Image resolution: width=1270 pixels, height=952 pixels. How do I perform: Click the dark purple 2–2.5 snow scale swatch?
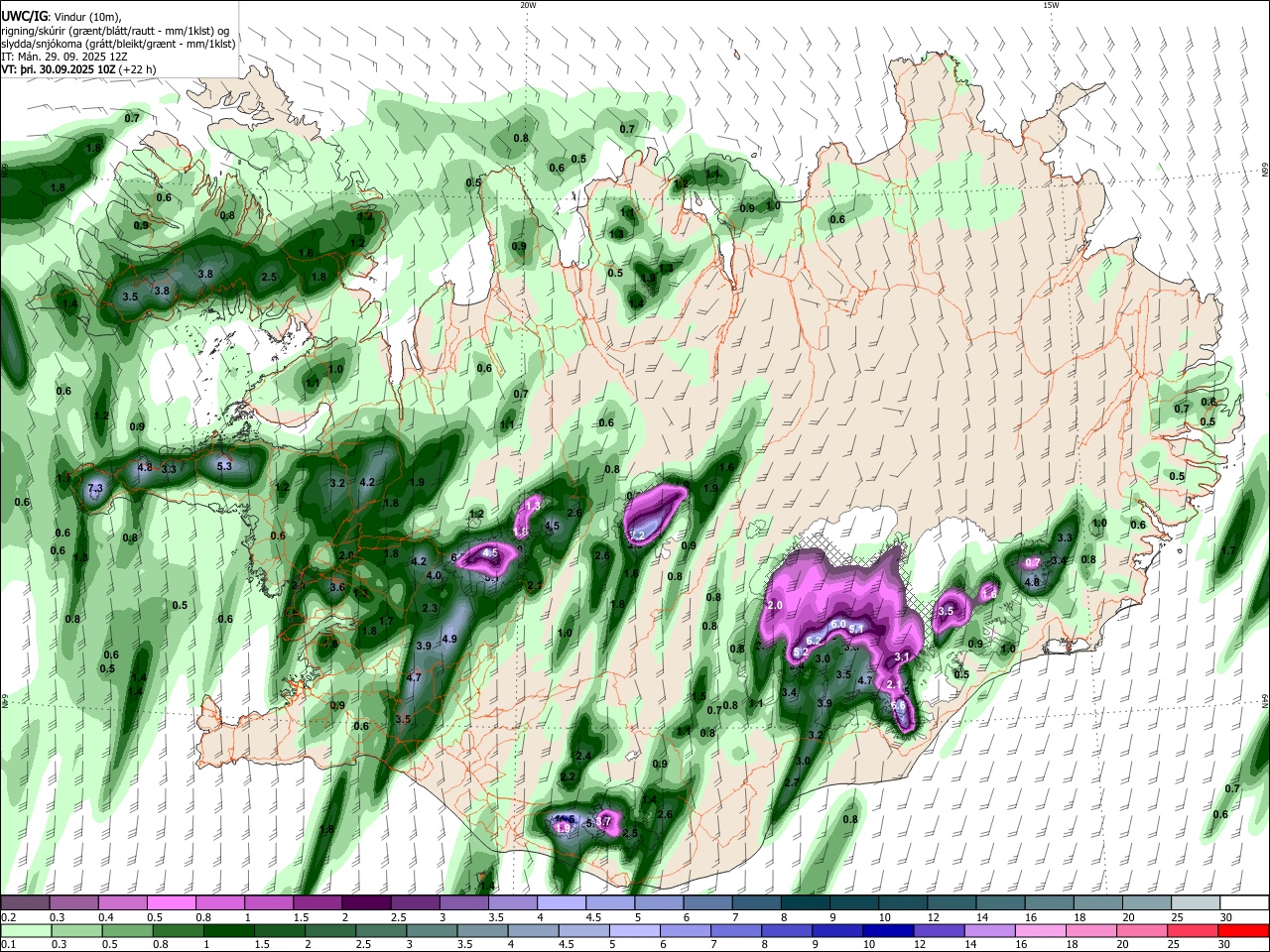pos(366,901)
